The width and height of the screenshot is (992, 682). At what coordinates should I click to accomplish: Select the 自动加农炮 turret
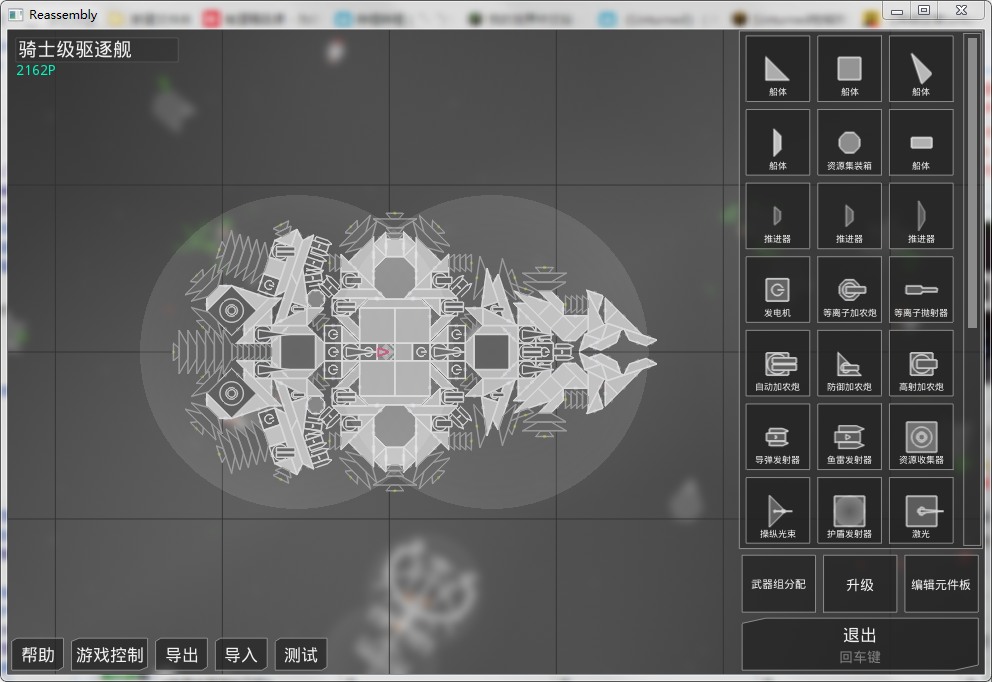(x=777, y=363)
